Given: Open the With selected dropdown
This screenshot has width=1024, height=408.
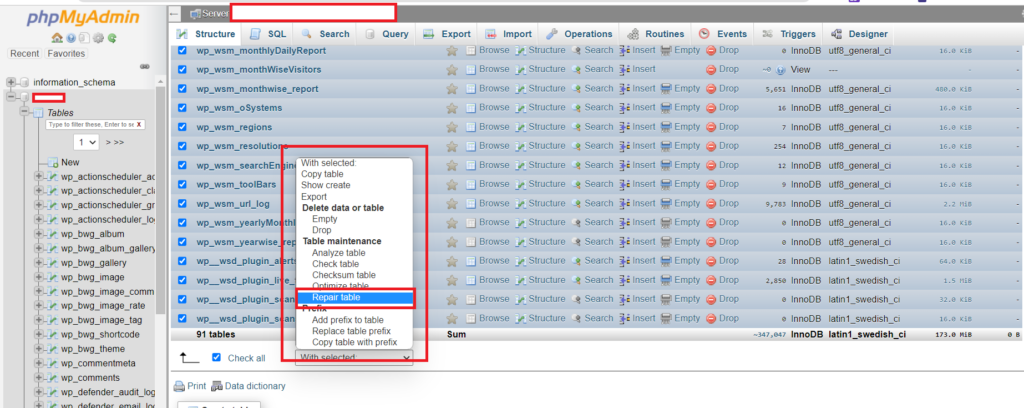Looking at the screenshot, I should point(354,358).
